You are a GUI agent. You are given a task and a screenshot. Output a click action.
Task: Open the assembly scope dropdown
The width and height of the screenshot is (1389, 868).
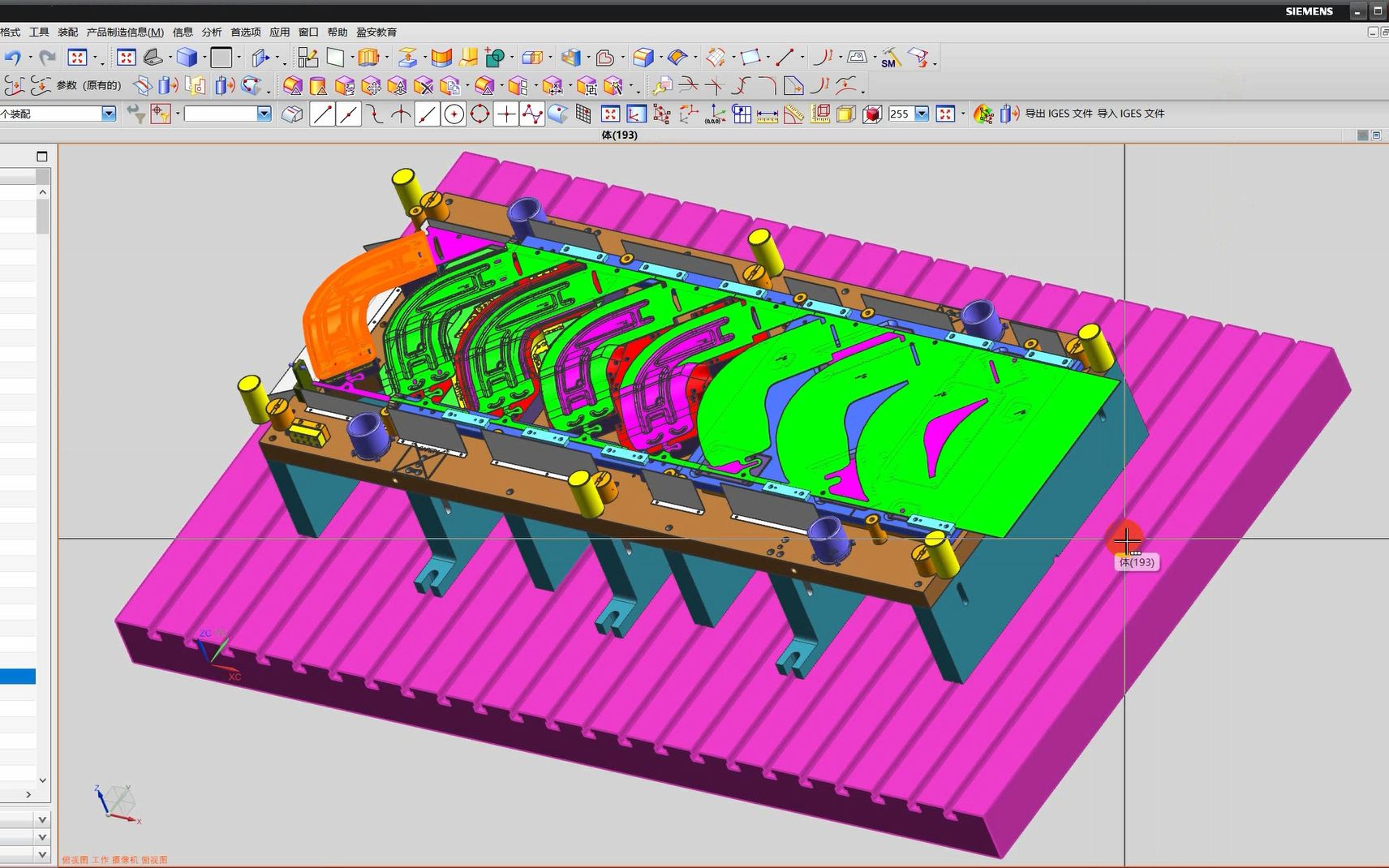coord(109,114)
